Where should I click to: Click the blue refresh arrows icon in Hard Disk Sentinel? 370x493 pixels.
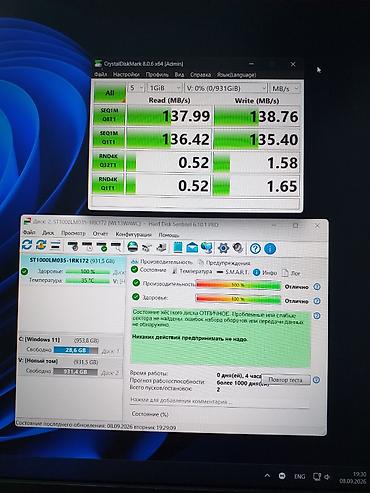coord(27,245)
